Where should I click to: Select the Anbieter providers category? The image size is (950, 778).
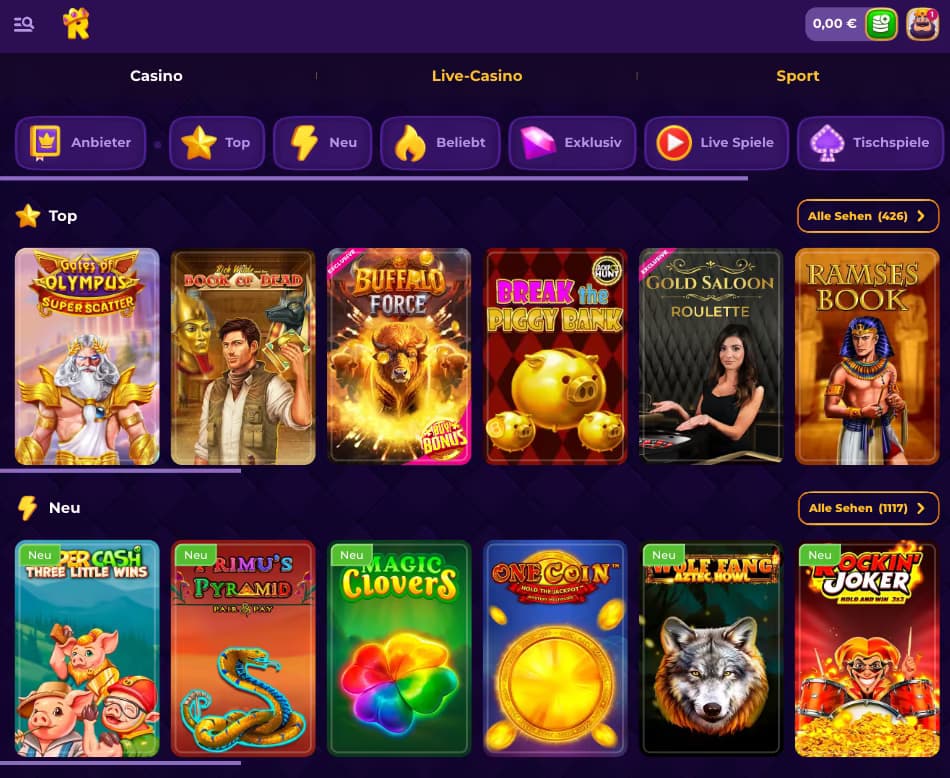pos(81,143)
